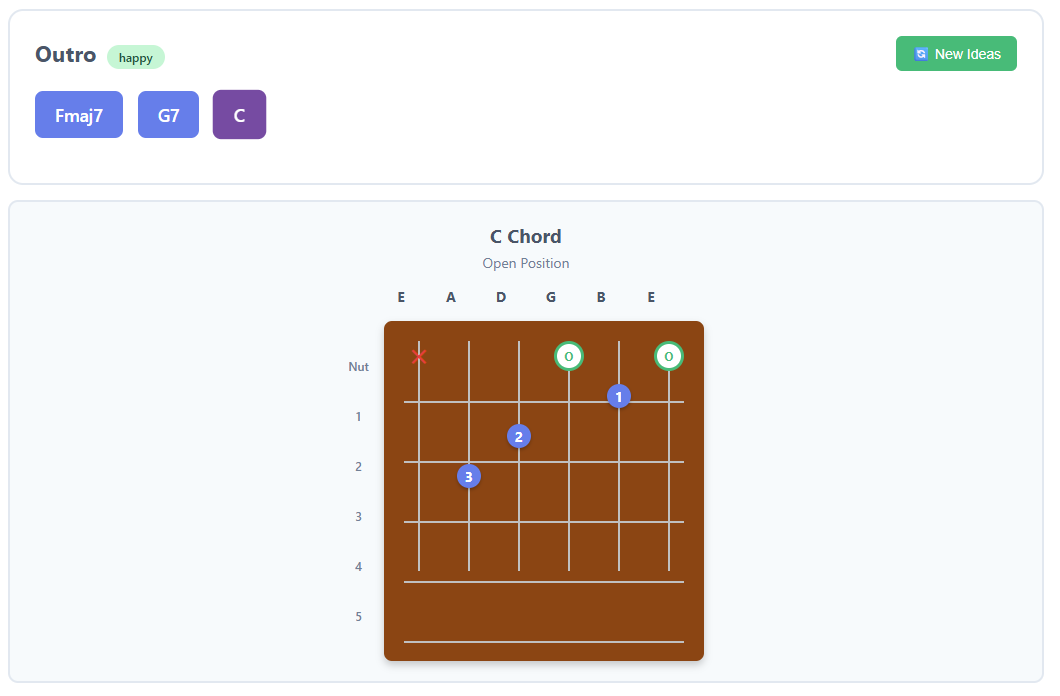Select finger marker 2 on the D string
Viewport: 1060px width, 696px height.
pyautogui.click(x=519, y=436)
